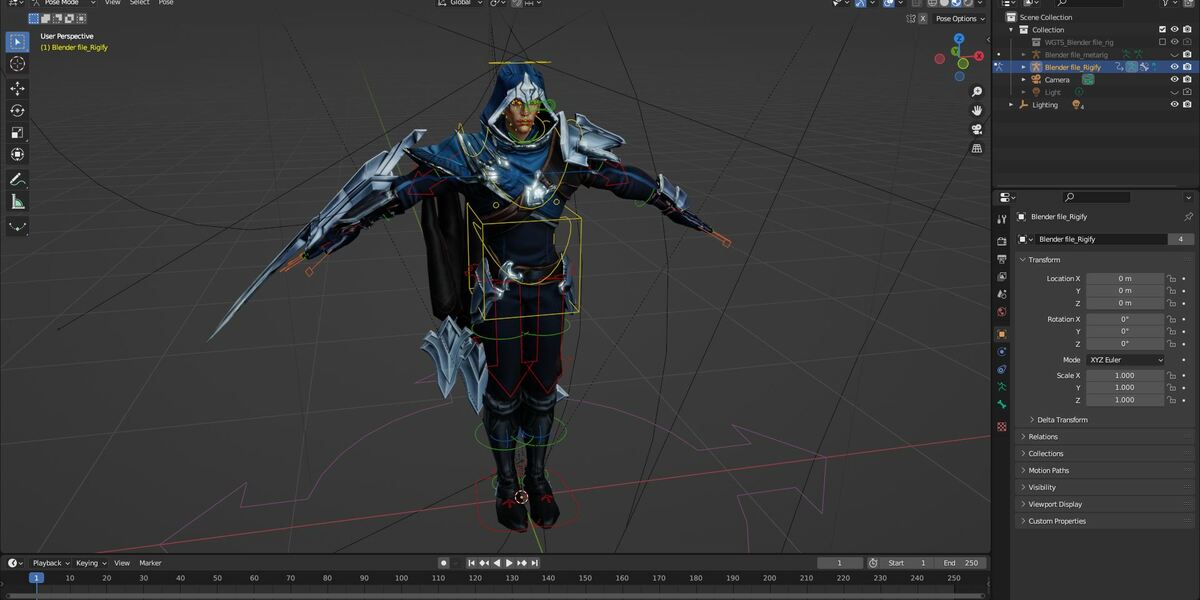This screenshot has height=600, width=1200.
Task: Toggle camera view icon in viewport
Action: click(x=977, y=129)
